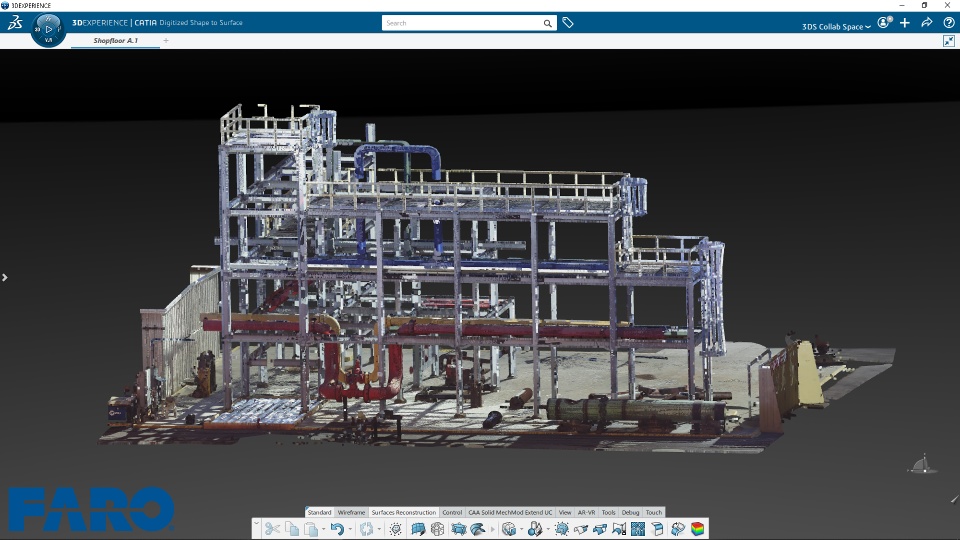Screen dimensions: 960x540
Task: Expand the Update options arrow
Action: coord(379,529)
